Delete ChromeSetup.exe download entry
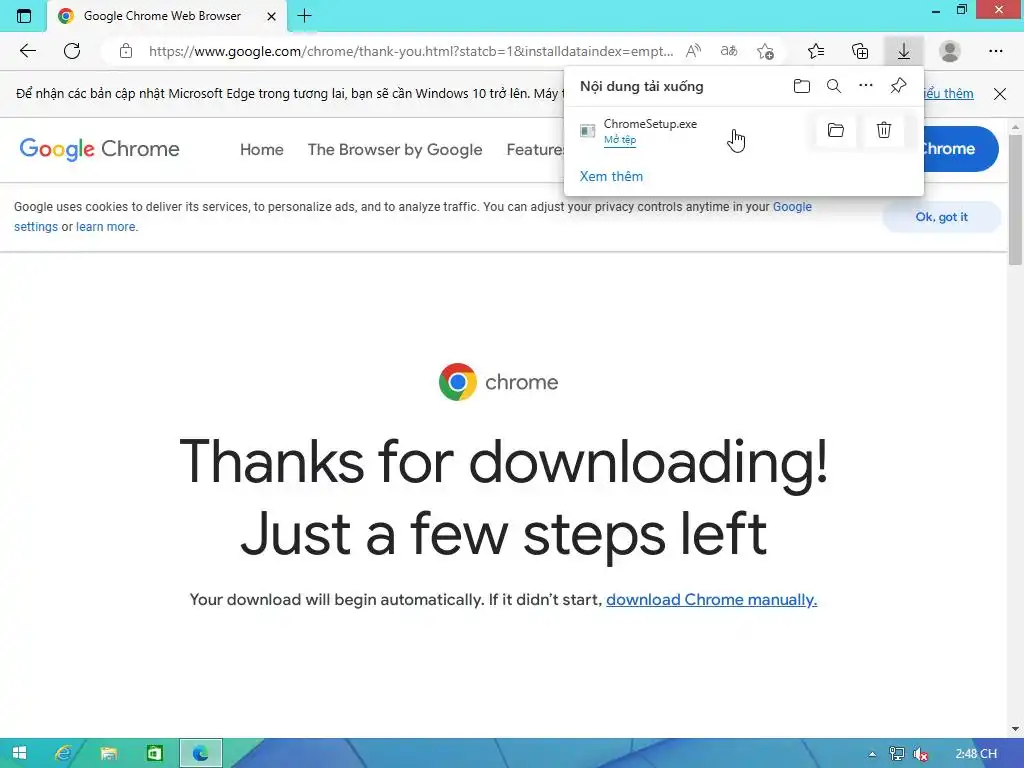 (x=884, y=130)
